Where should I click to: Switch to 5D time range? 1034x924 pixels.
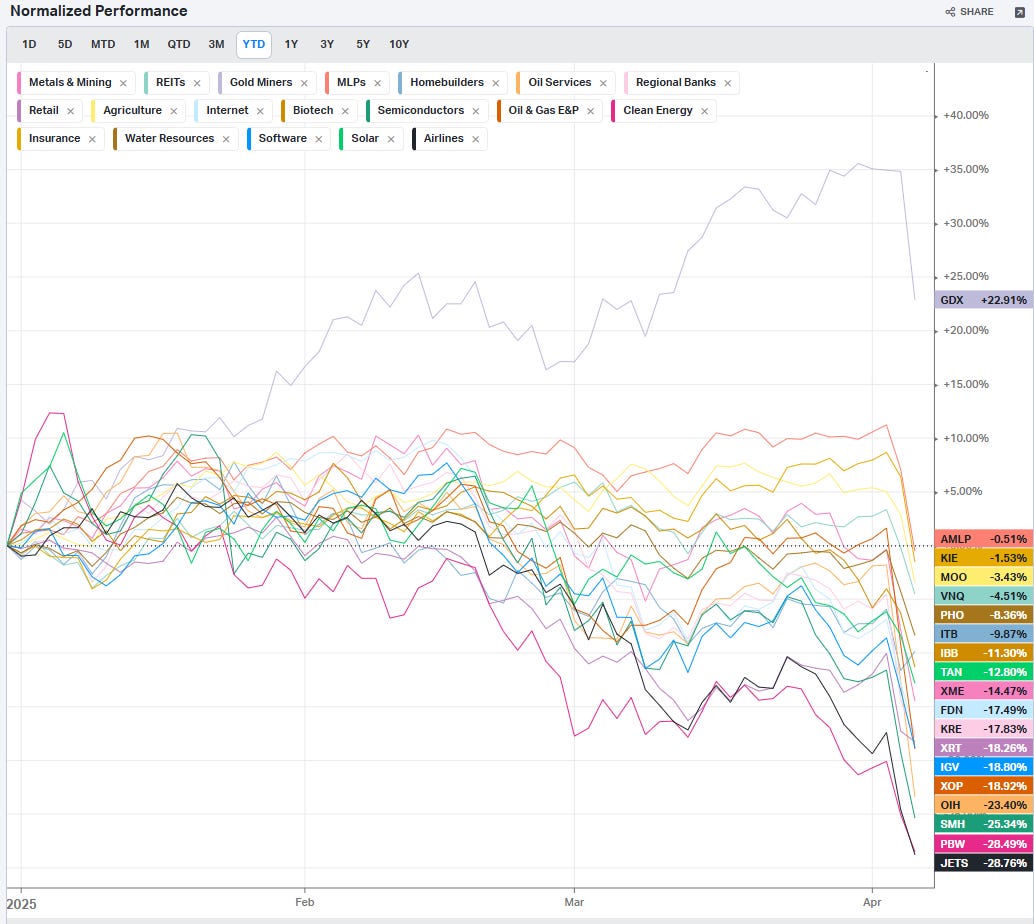[65, 44]
